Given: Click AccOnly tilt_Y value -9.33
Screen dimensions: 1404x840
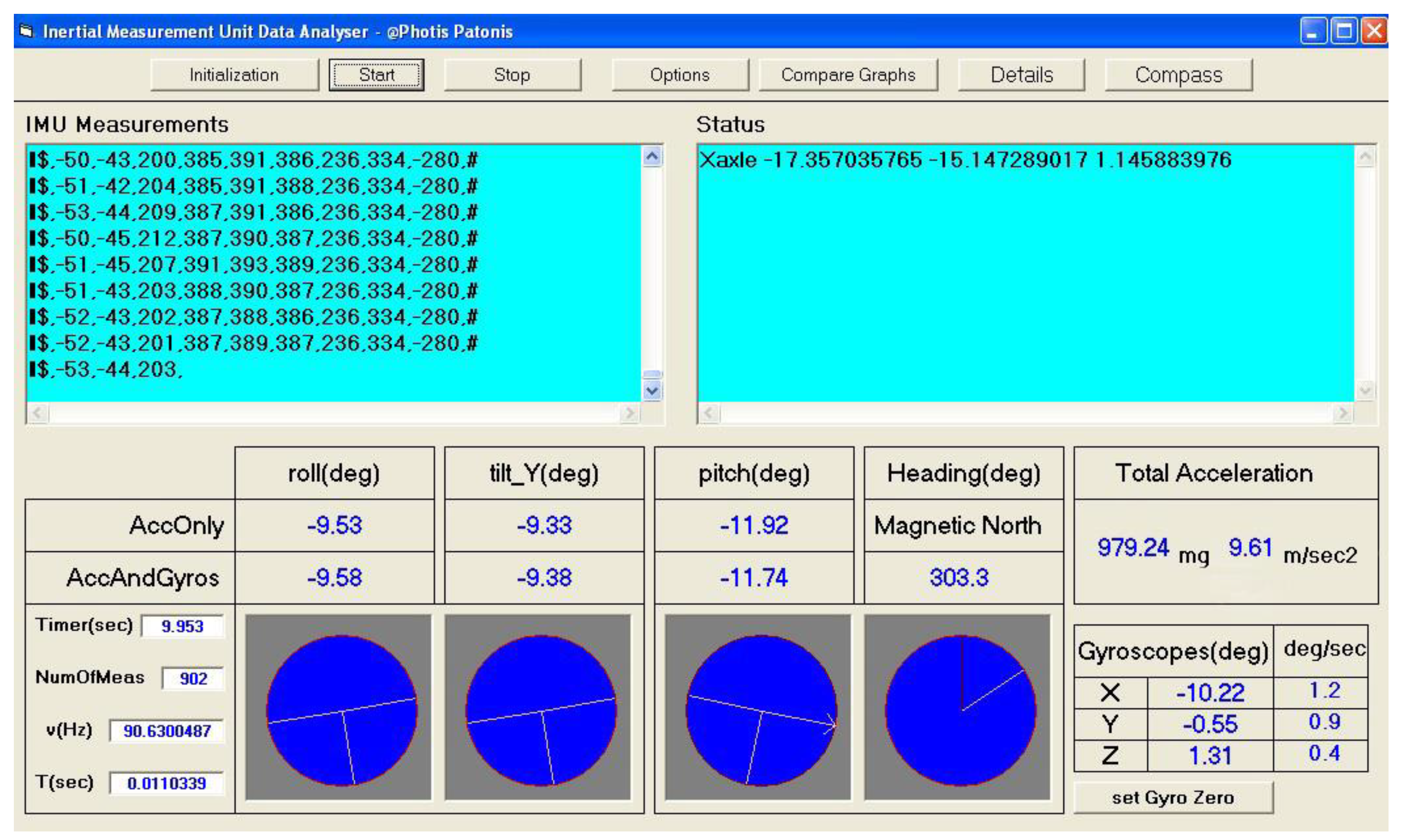Looking at the screenshot, I should point(544,525).
